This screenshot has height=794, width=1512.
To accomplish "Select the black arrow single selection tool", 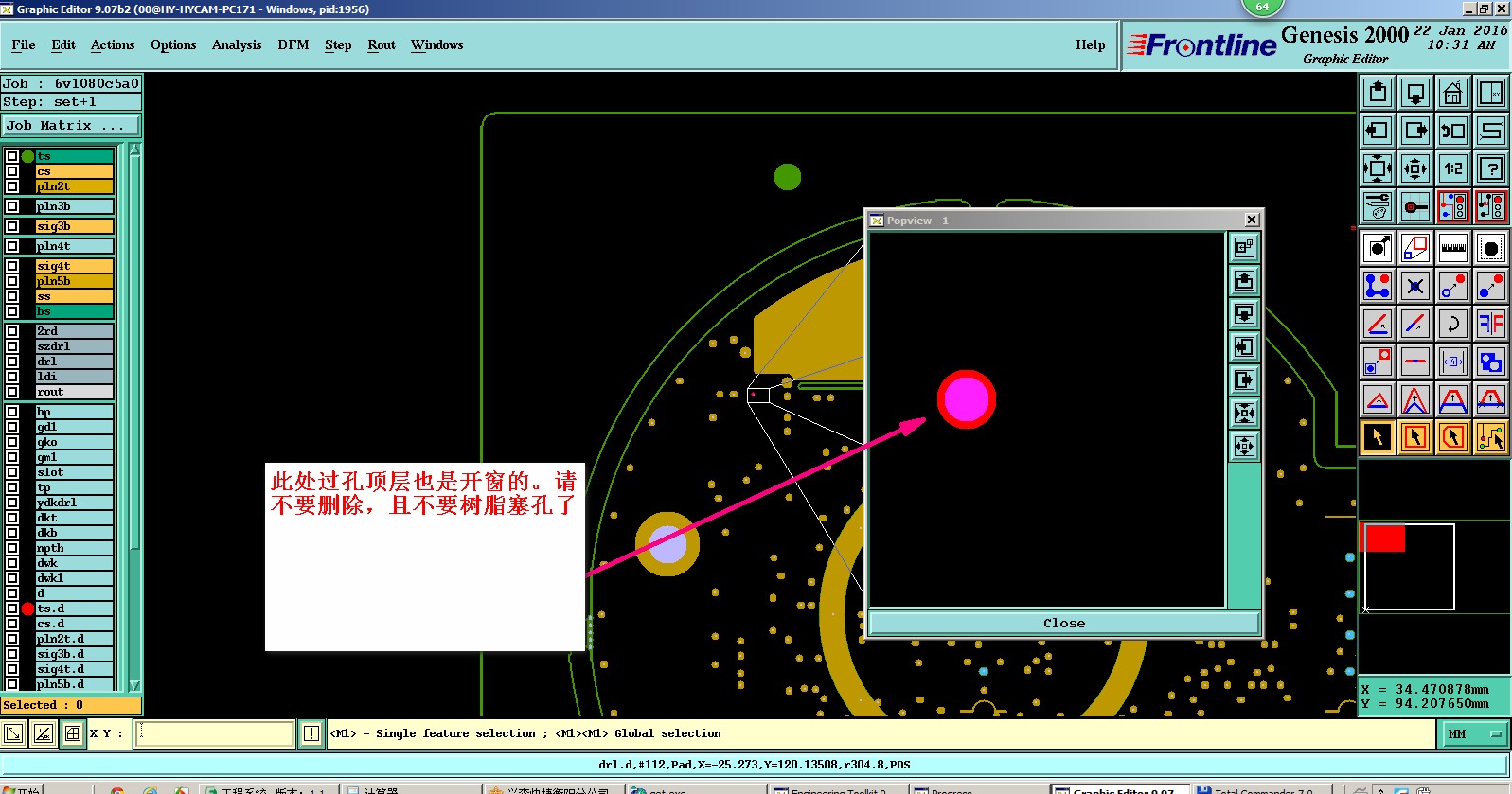I will [x=1378, y=437].
